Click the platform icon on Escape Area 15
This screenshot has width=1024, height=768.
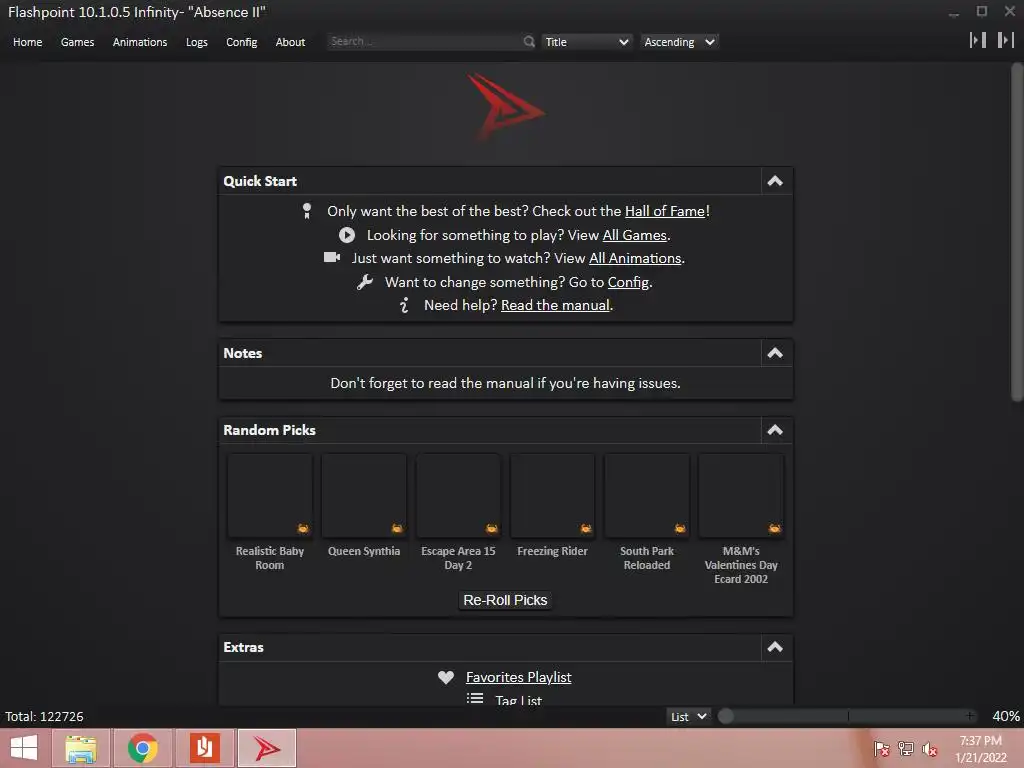pyautogui.click(x=492, y=528)
